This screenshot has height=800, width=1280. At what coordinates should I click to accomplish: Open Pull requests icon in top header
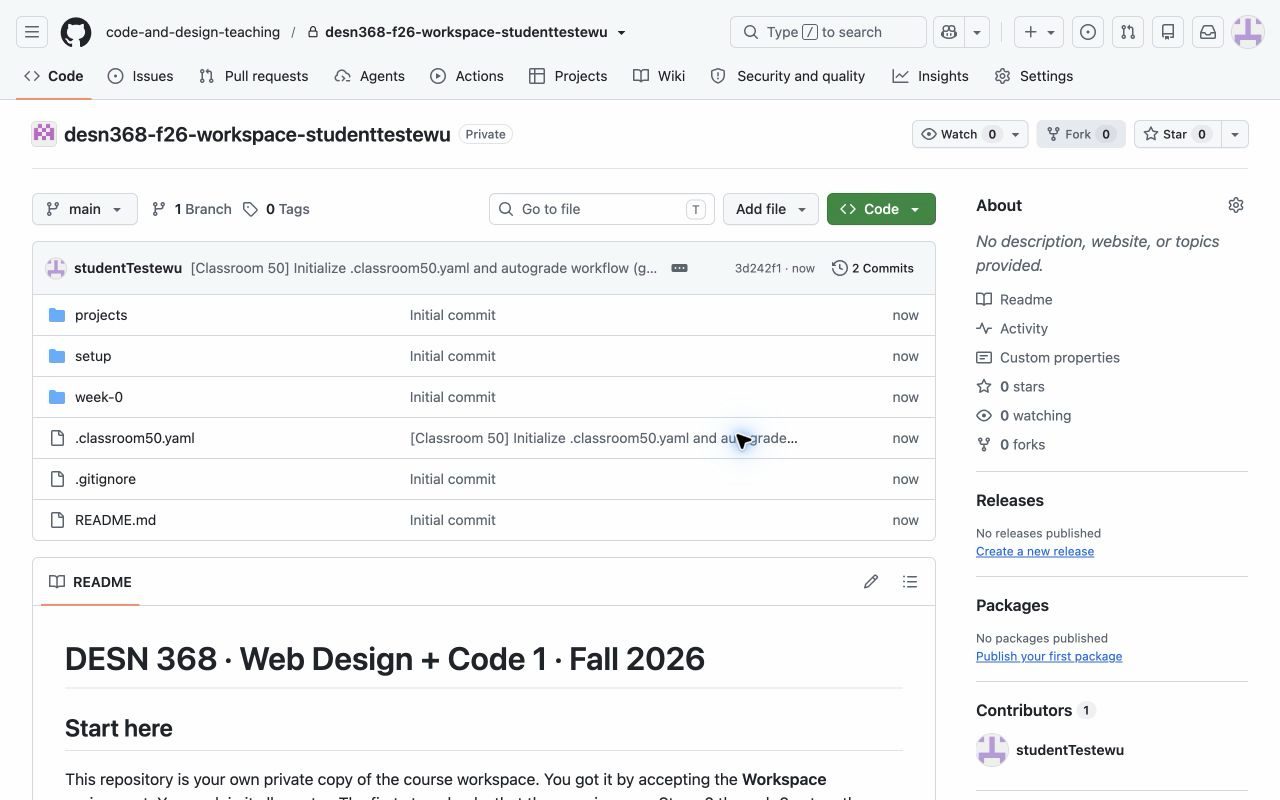1128,32
